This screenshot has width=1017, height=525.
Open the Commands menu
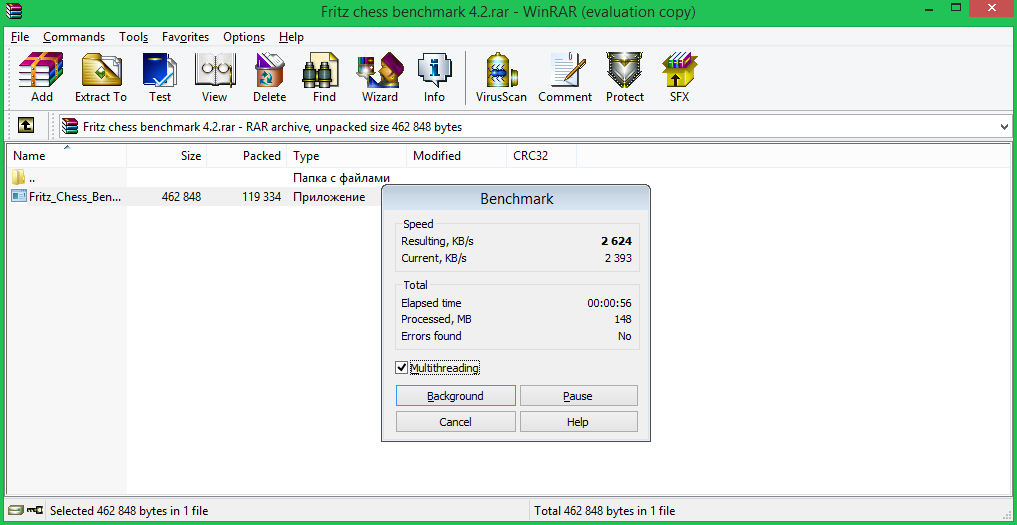74,37
